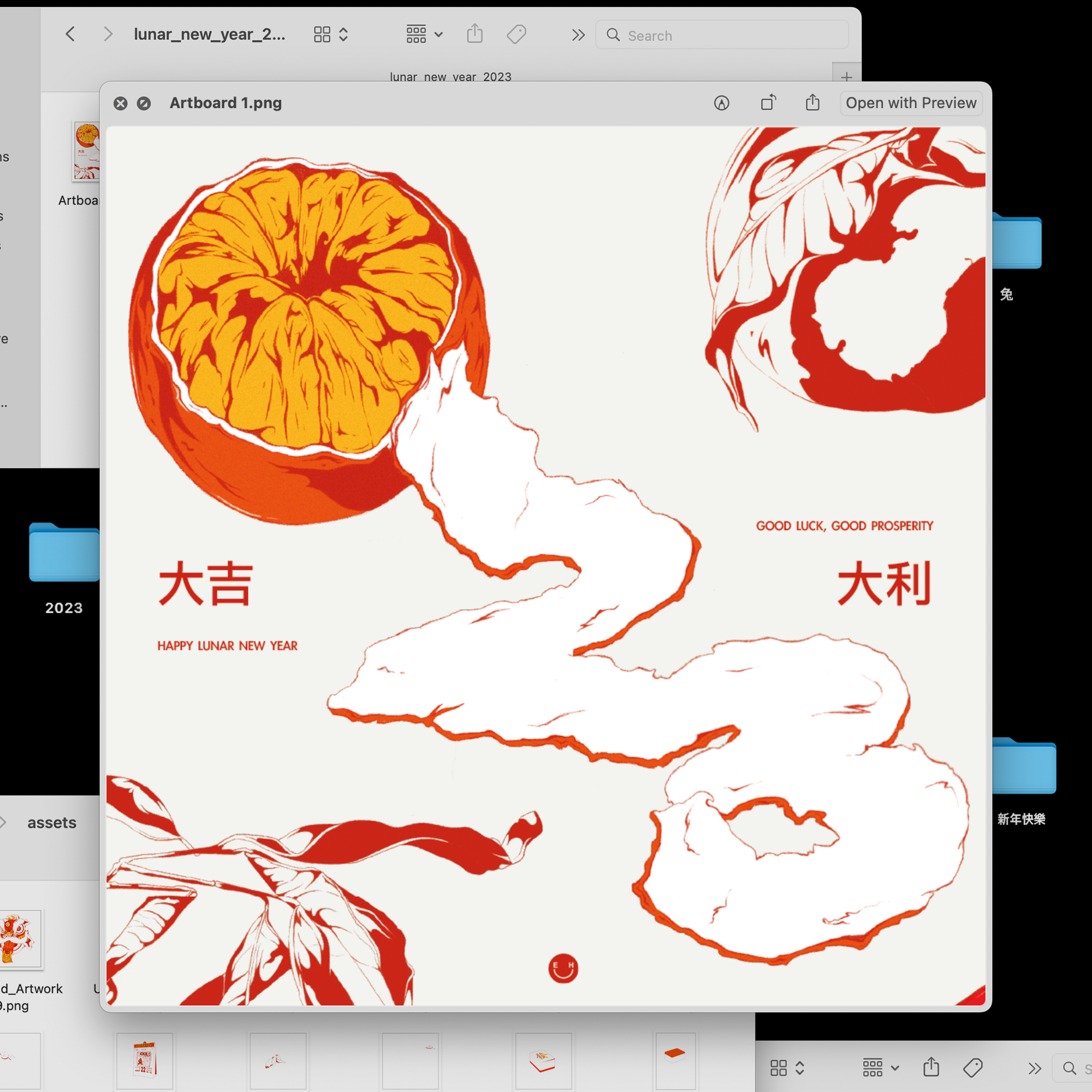Click the Tags icon in top Finder toolbar
Image resolution: width=1092 pixels, height=1092 pixels.
pos(516,34)
